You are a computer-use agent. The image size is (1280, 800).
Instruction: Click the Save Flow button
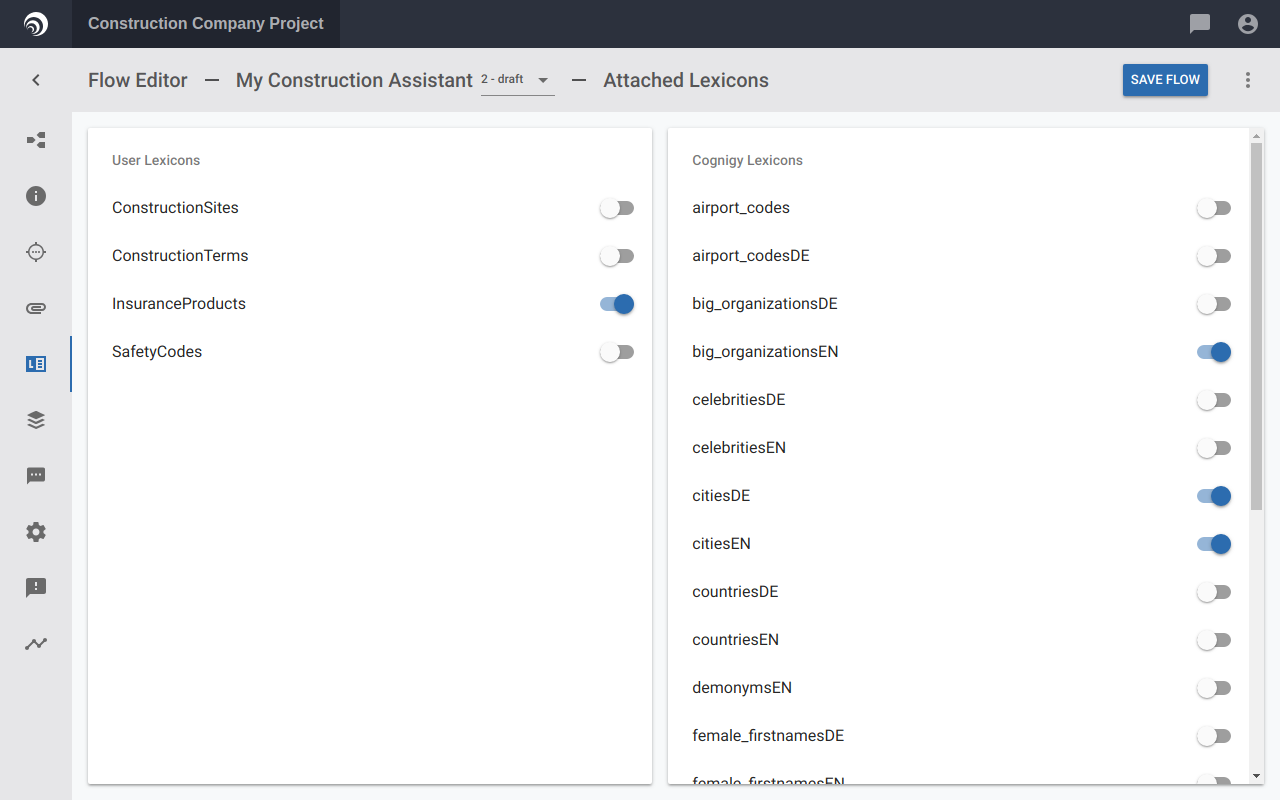click(1165, 80)
